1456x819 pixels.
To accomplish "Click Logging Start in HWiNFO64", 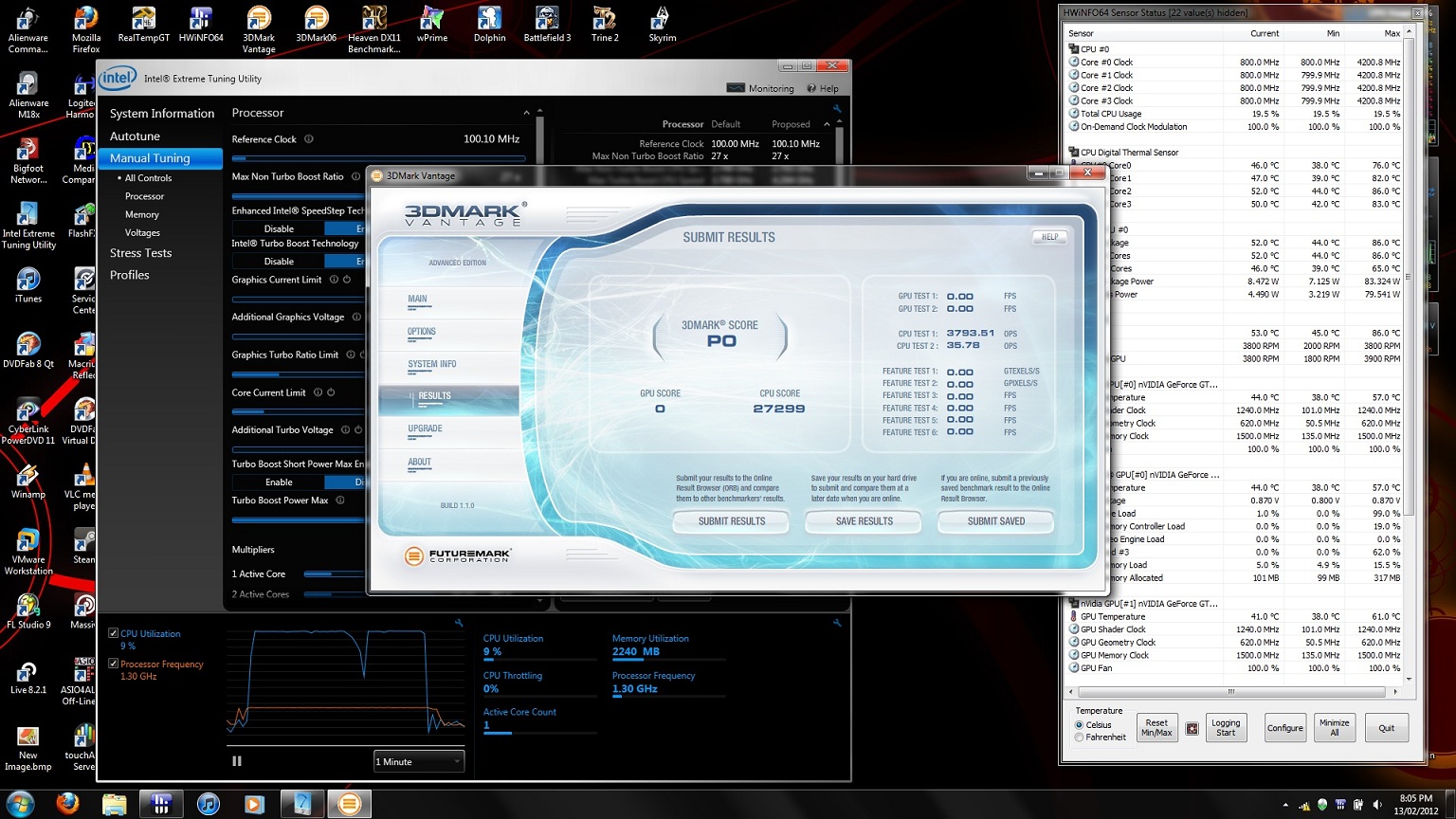I will 1226,728.
